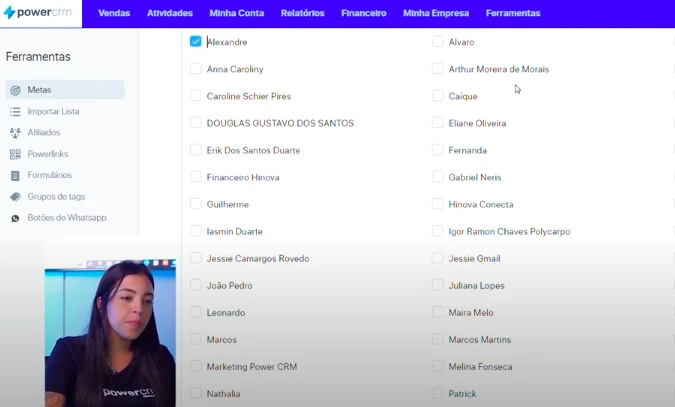Check the Patrick checkbox
This screenshot has width=675, height=407.
437,393
